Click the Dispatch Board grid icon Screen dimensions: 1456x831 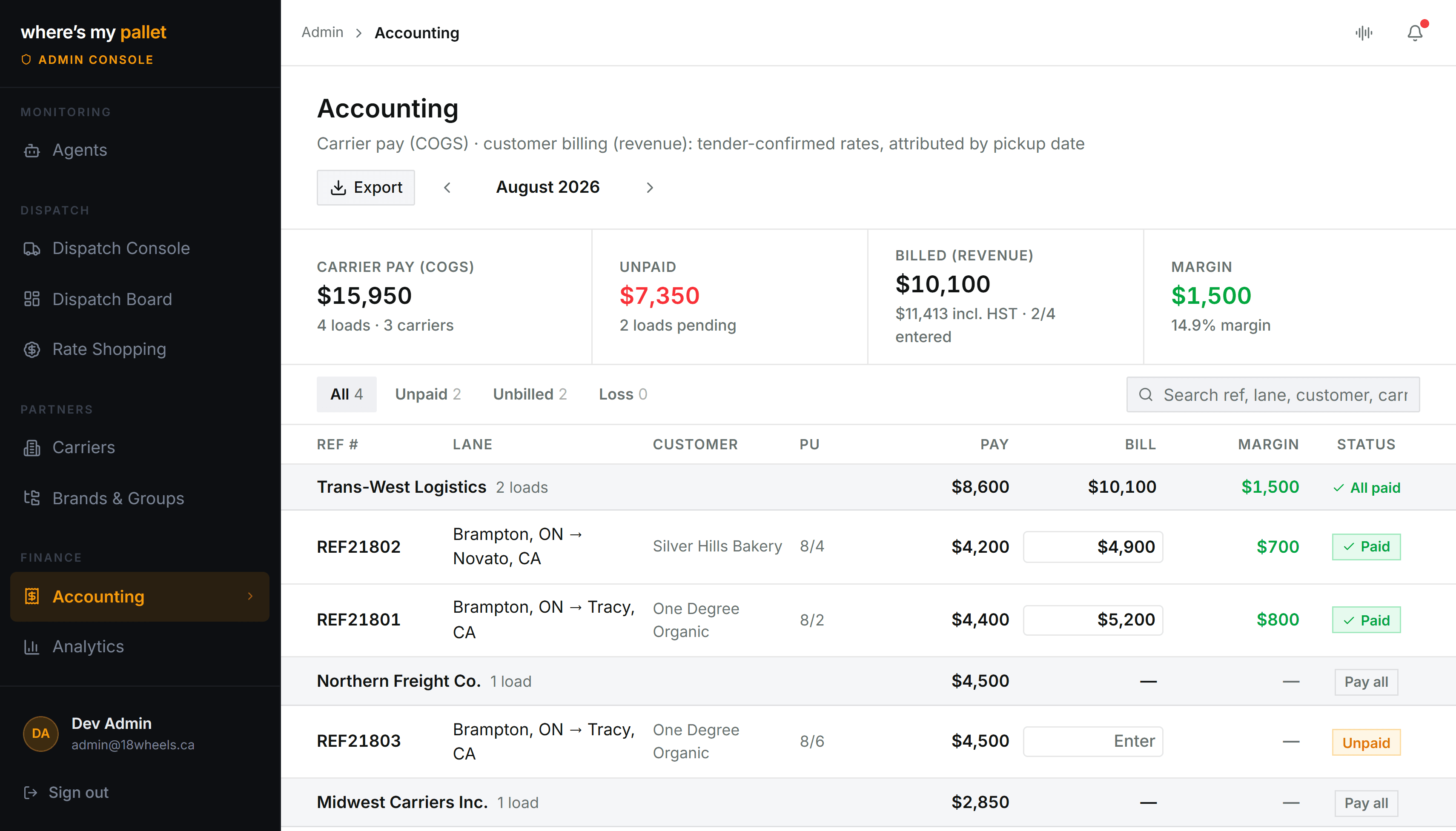[32, 299]
